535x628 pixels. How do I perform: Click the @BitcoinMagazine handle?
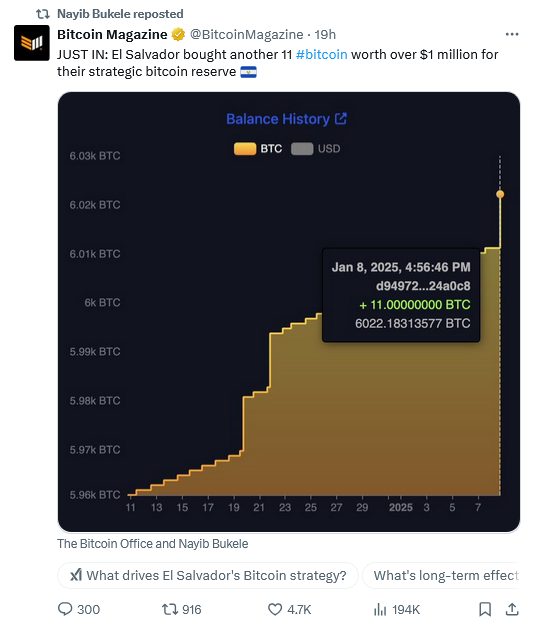pos(246,35)
